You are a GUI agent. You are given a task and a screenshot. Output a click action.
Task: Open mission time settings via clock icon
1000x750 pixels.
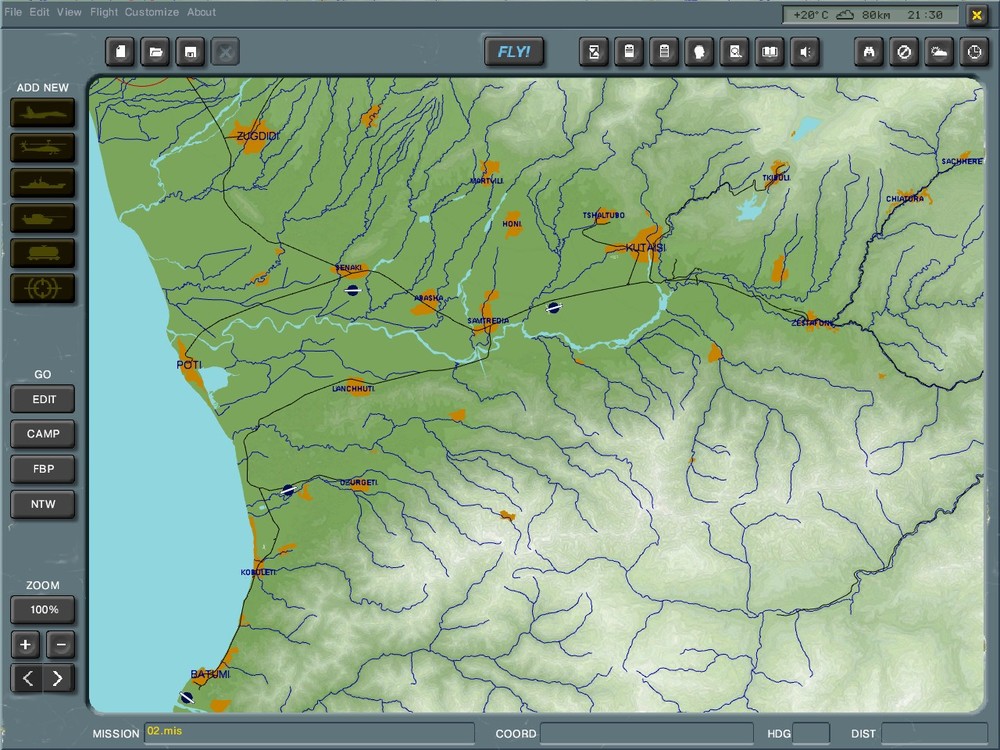click(973, 51)
